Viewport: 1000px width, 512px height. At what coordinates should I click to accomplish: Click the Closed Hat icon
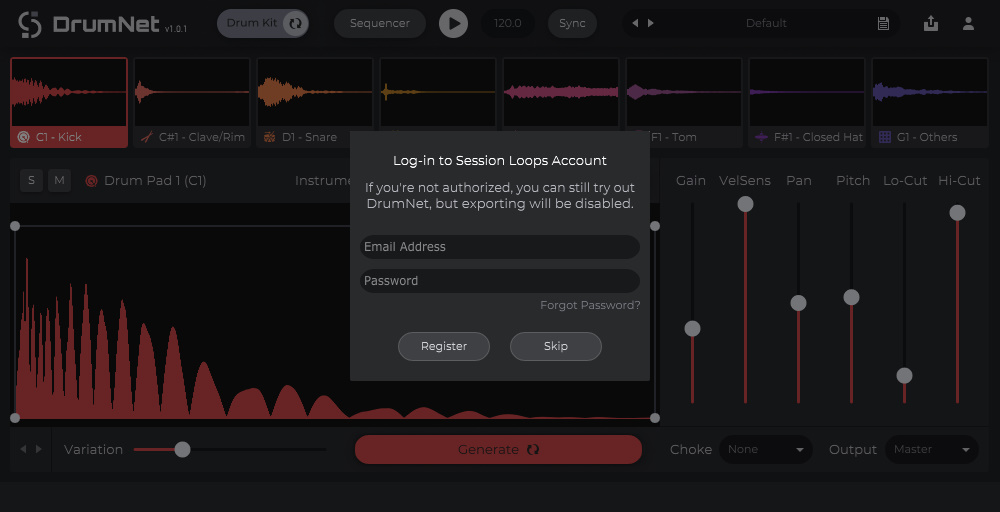click(761, 137)
